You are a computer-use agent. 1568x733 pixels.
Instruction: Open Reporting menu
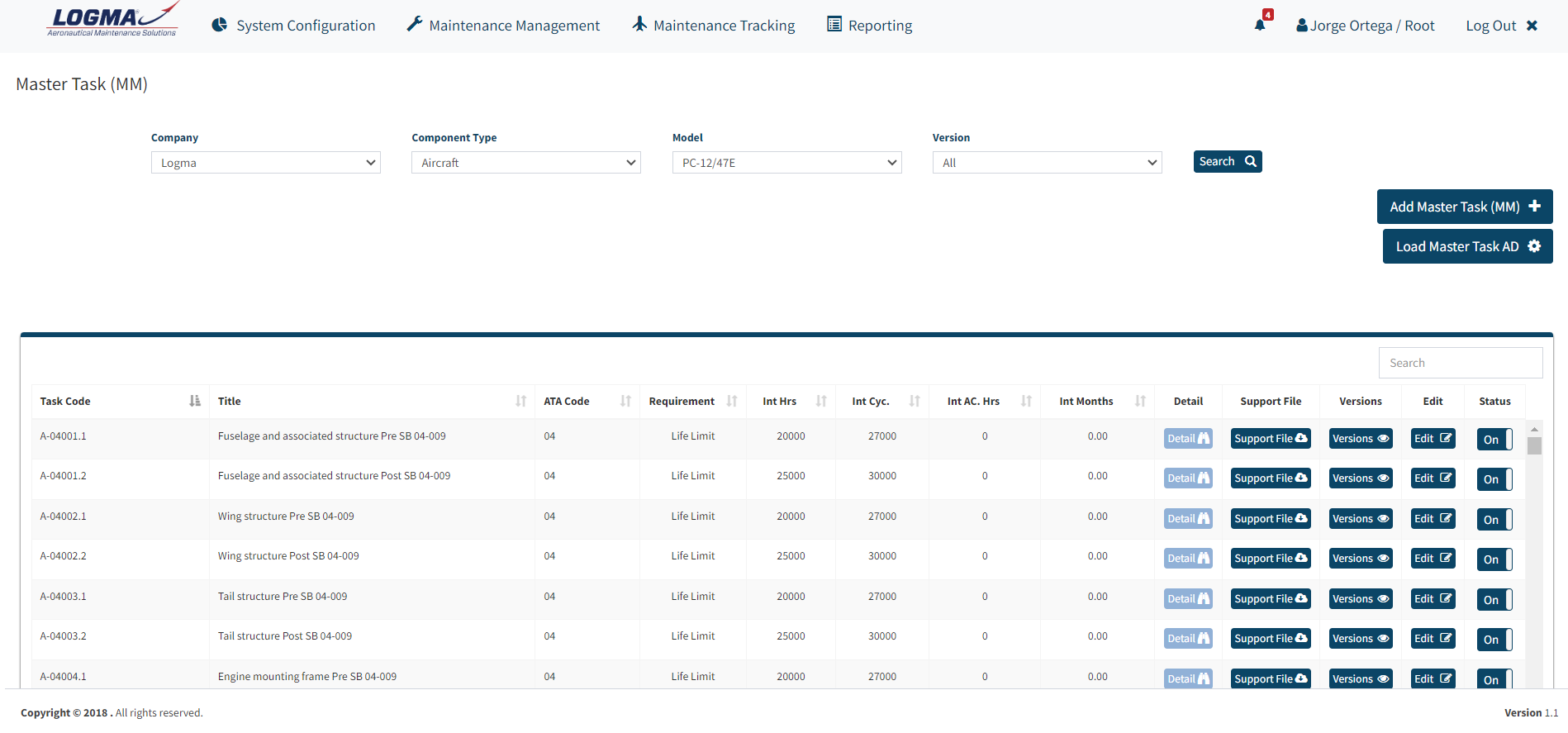(x=869, y=26)
